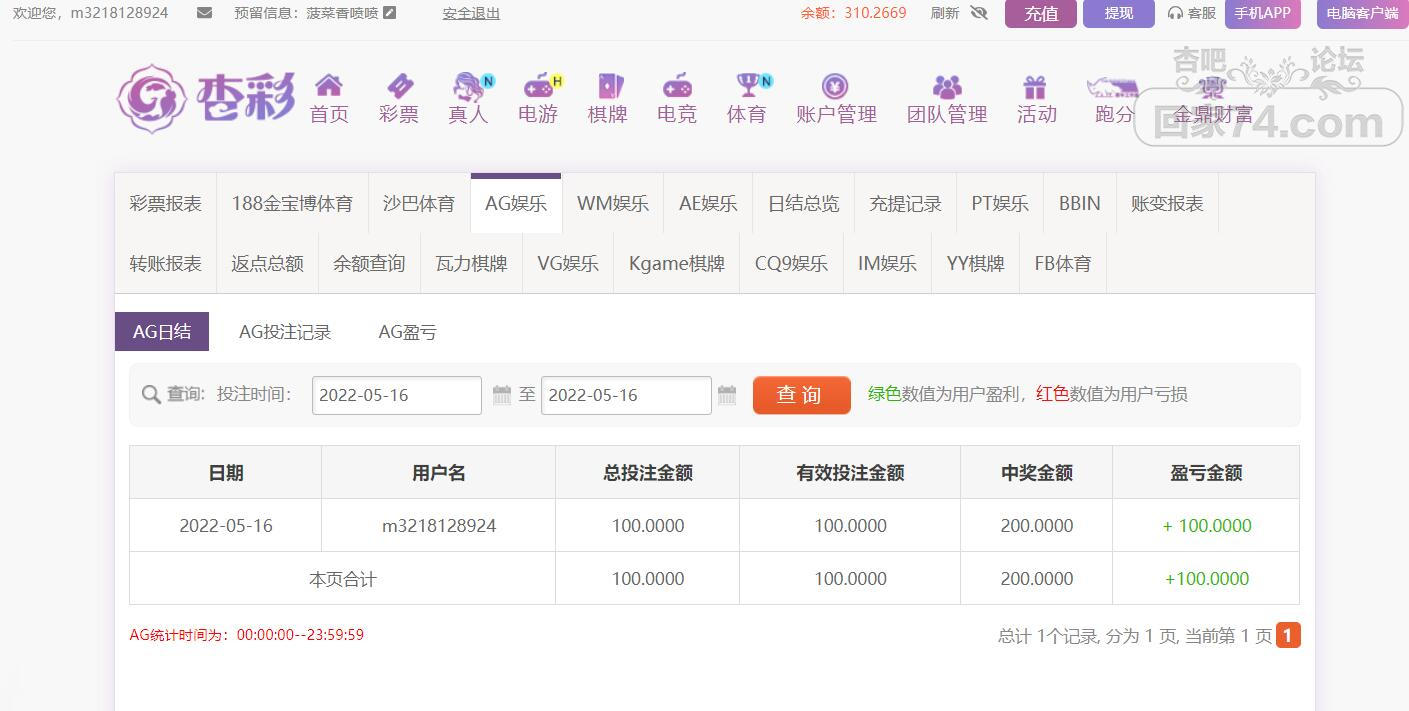This screenshot has height=711, width=1409.
Task: Open 彩票 lottery ticket icon
Action: pos(399,86)
